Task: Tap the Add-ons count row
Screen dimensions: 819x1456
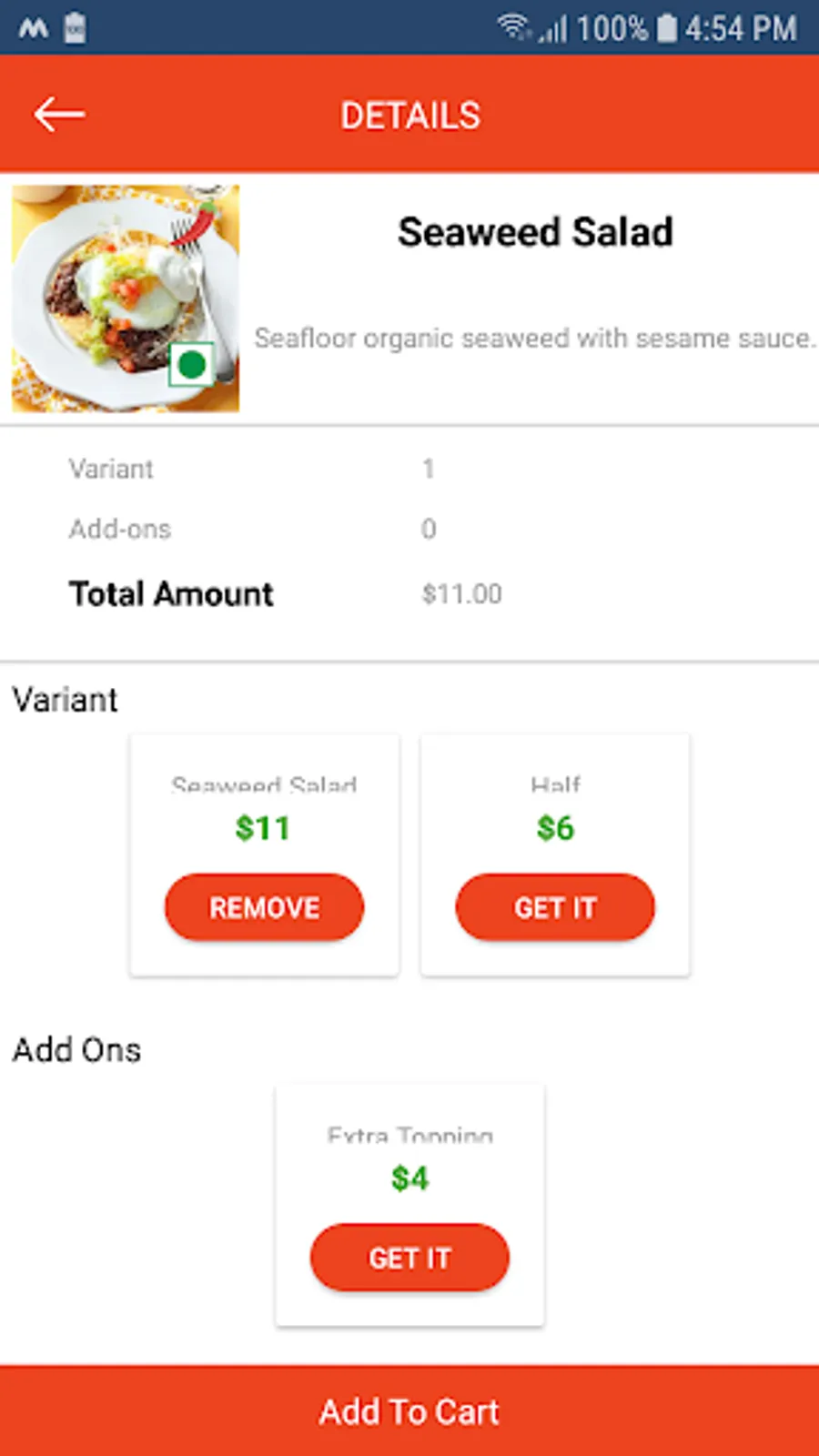Action: click(409, 529)
